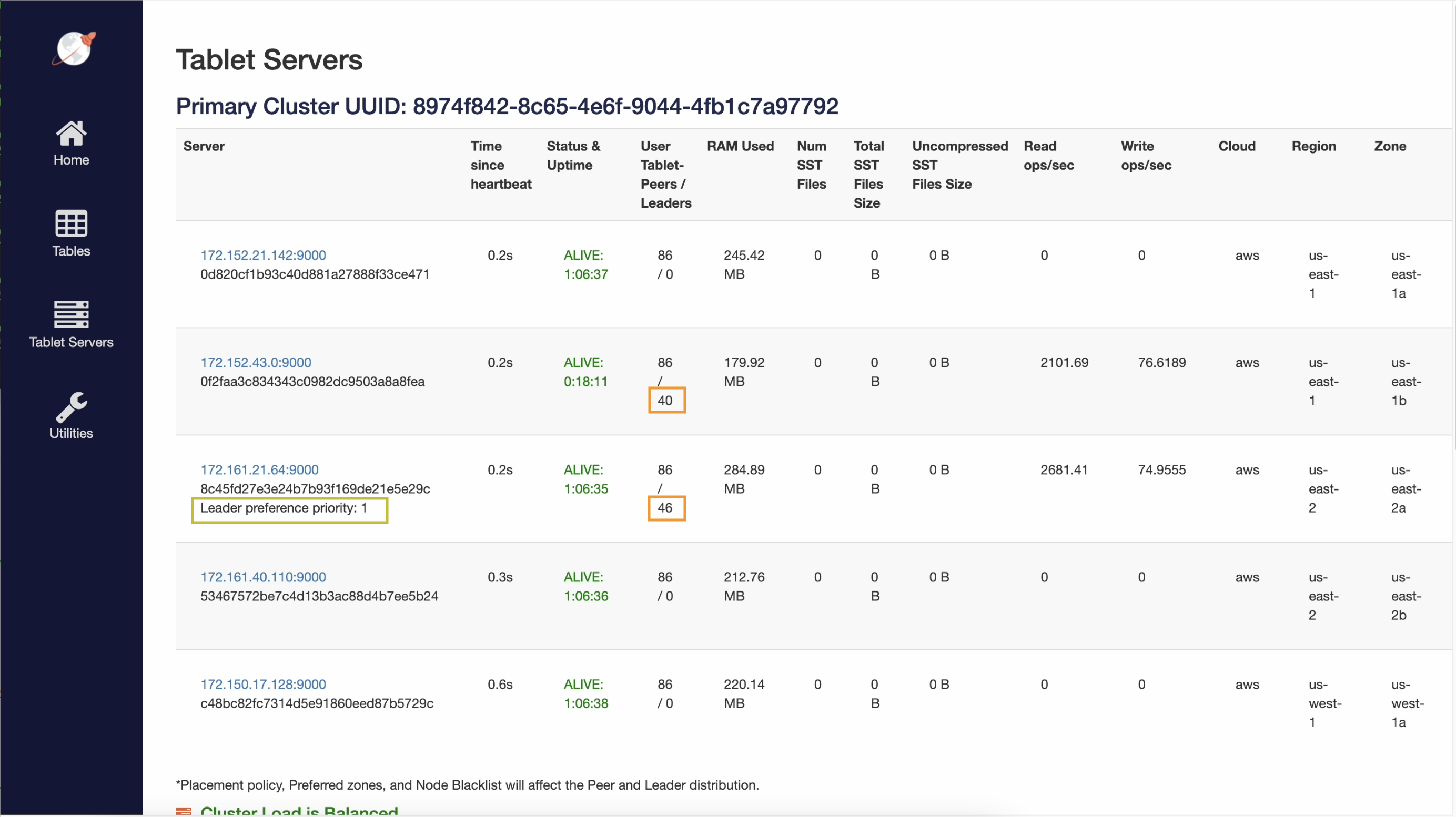Open server link 172.152.21.142:9000

click(x=263, y=255)
